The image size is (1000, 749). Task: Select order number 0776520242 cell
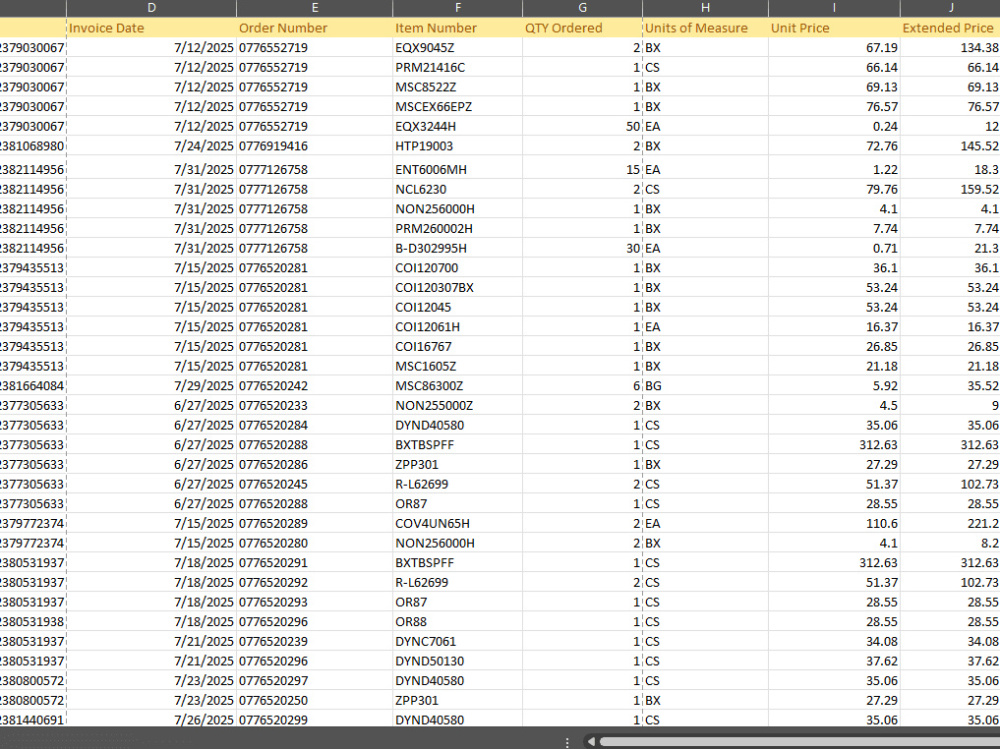click(314, 386)
